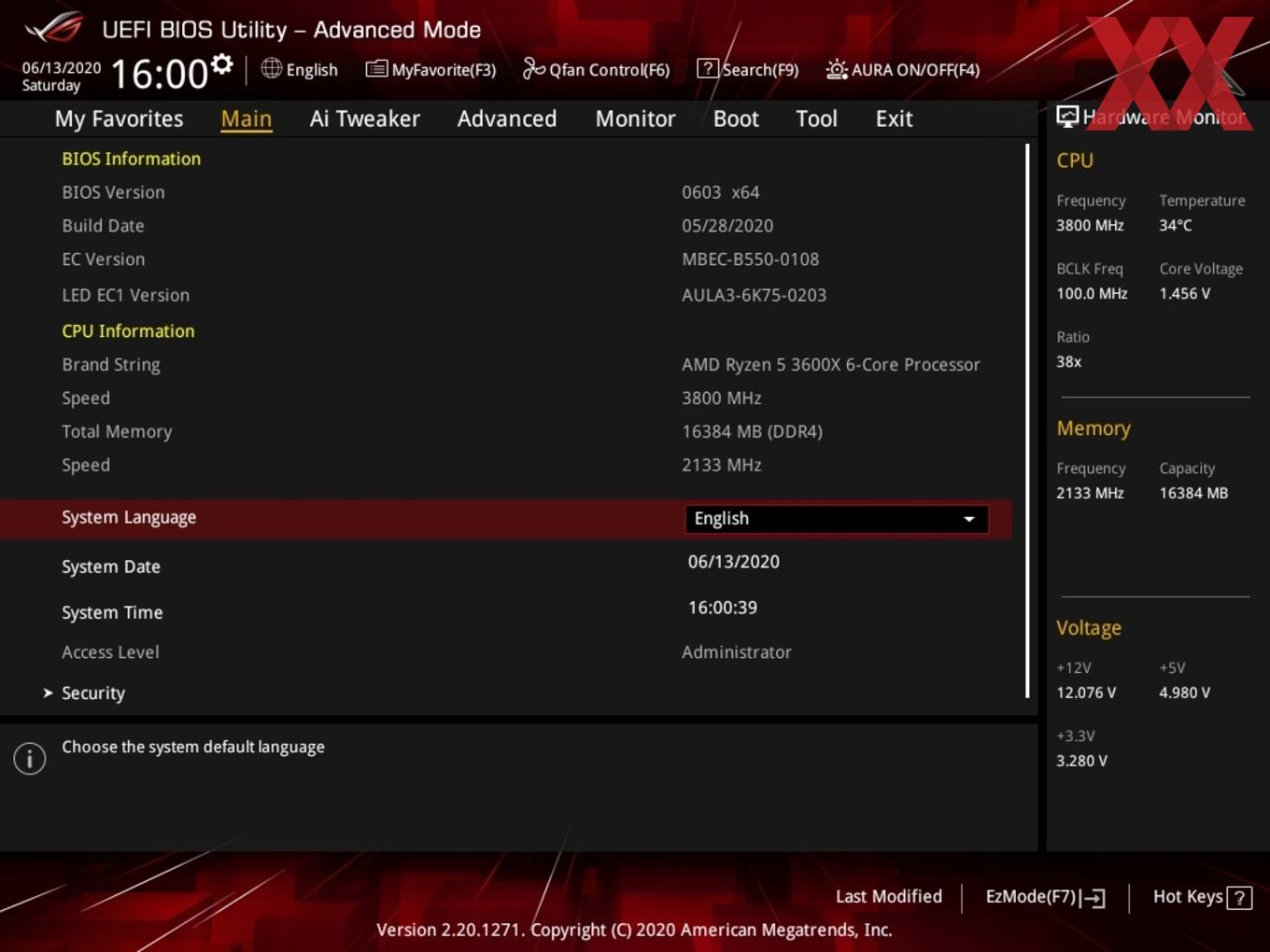
Task: Click the Ratio 38x reading
Action: (x=1068, y=361)
